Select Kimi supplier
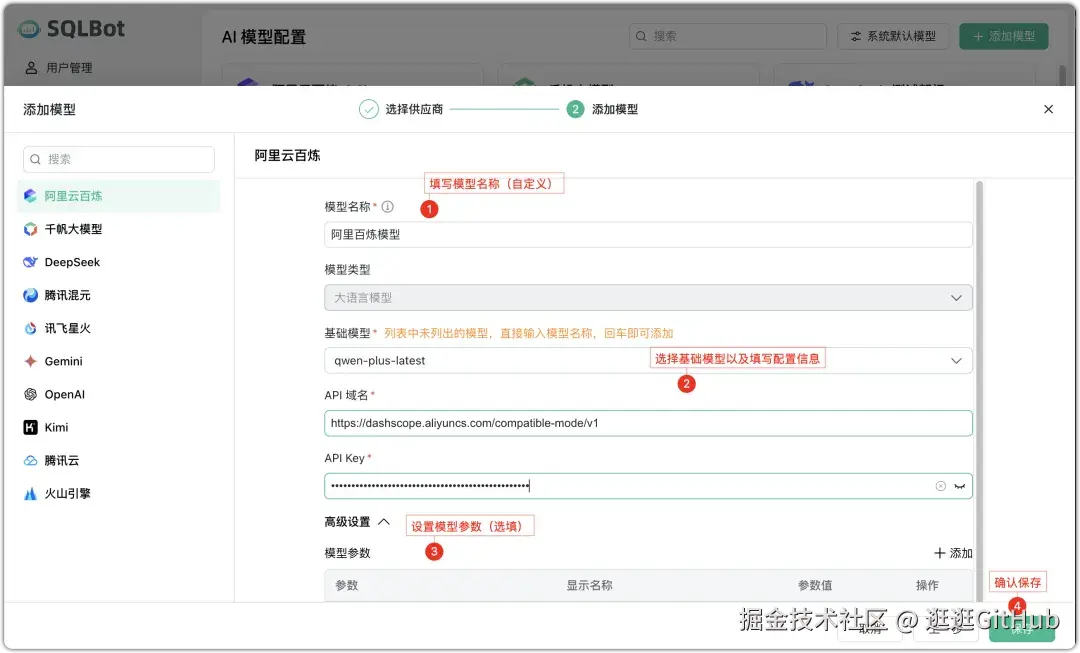 tap(118, 427)
